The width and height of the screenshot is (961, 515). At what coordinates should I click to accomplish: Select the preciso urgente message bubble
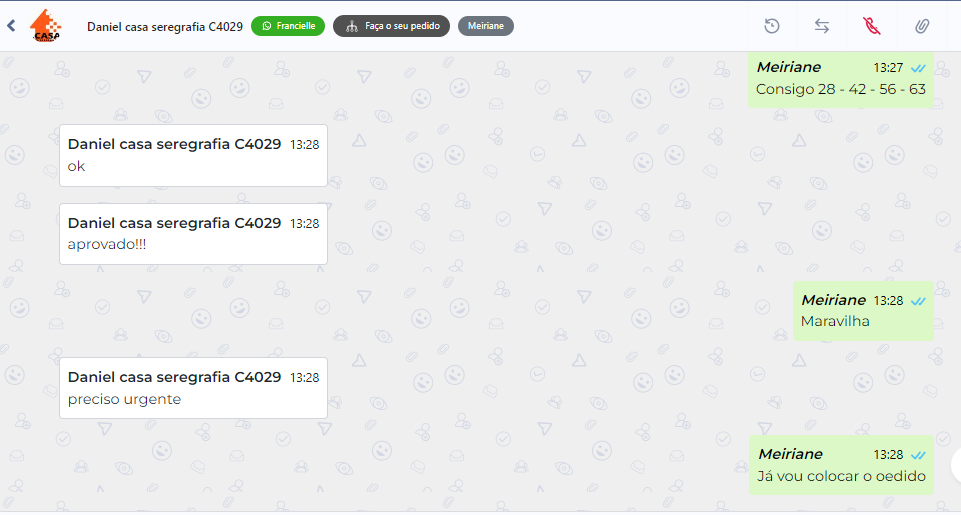coord(193,388)
